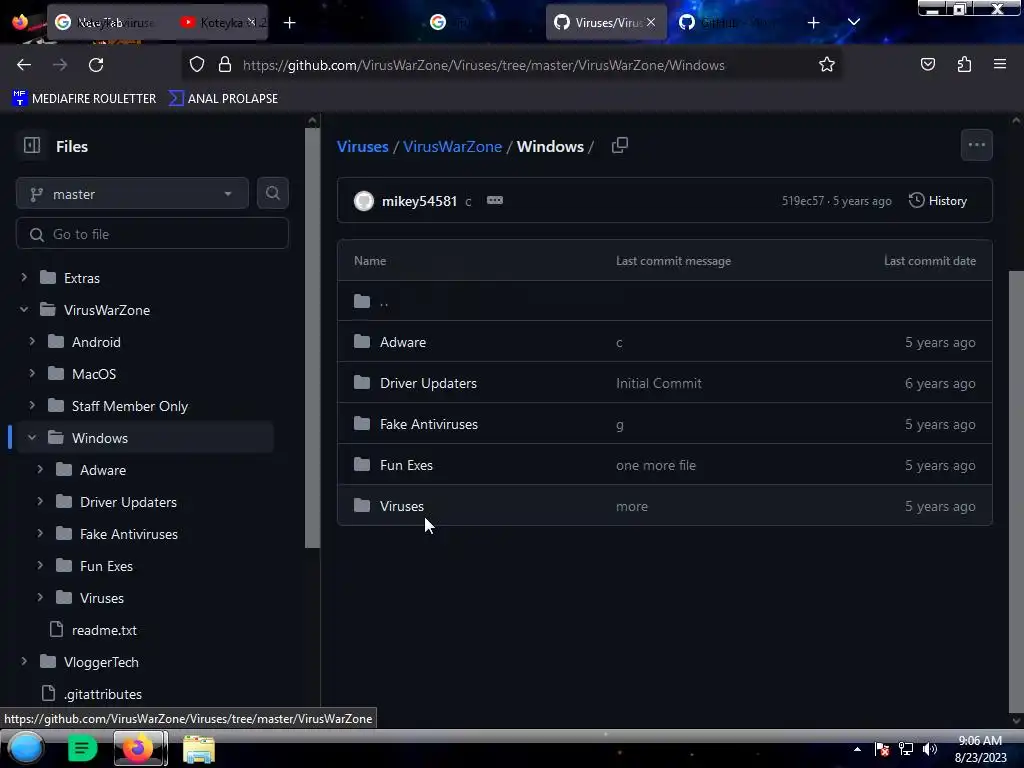Open the list all tabs chevron
Viewport: 1024px width, 768px height.
[x=854, y=22]
